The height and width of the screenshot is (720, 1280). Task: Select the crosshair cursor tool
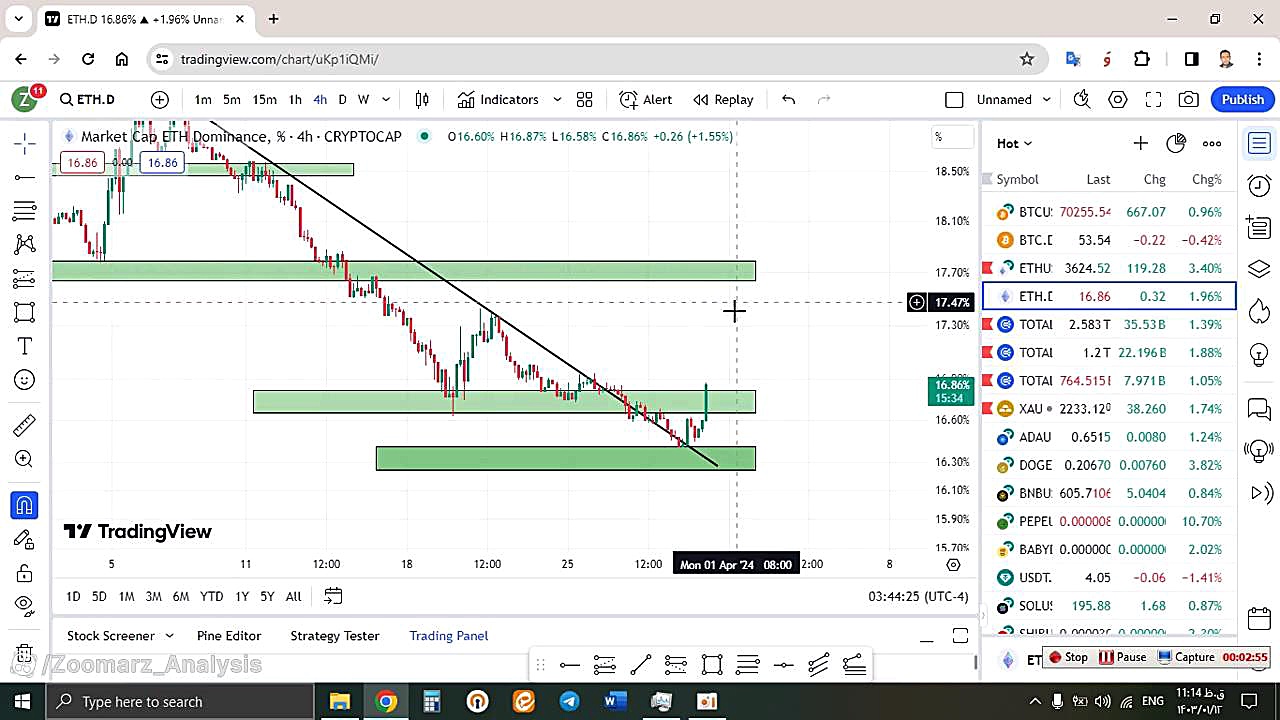point(25,144)
